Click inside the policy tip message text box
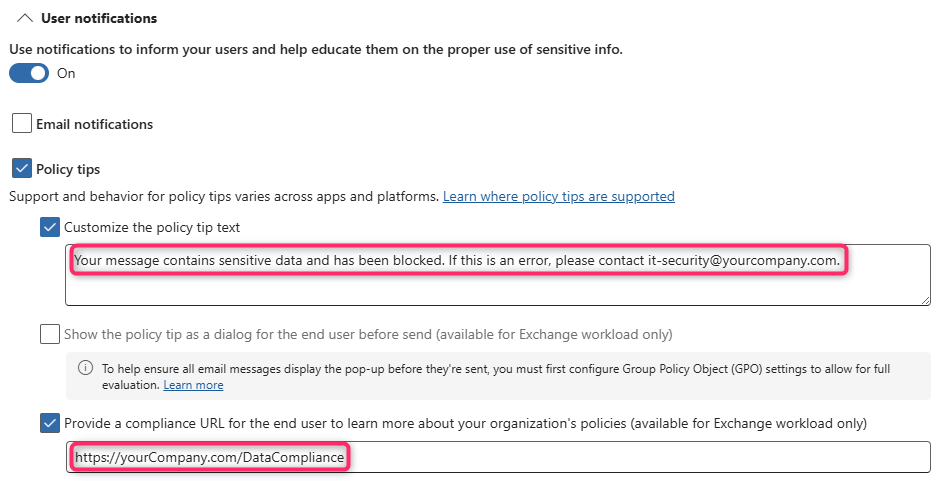 pos(497,285)
